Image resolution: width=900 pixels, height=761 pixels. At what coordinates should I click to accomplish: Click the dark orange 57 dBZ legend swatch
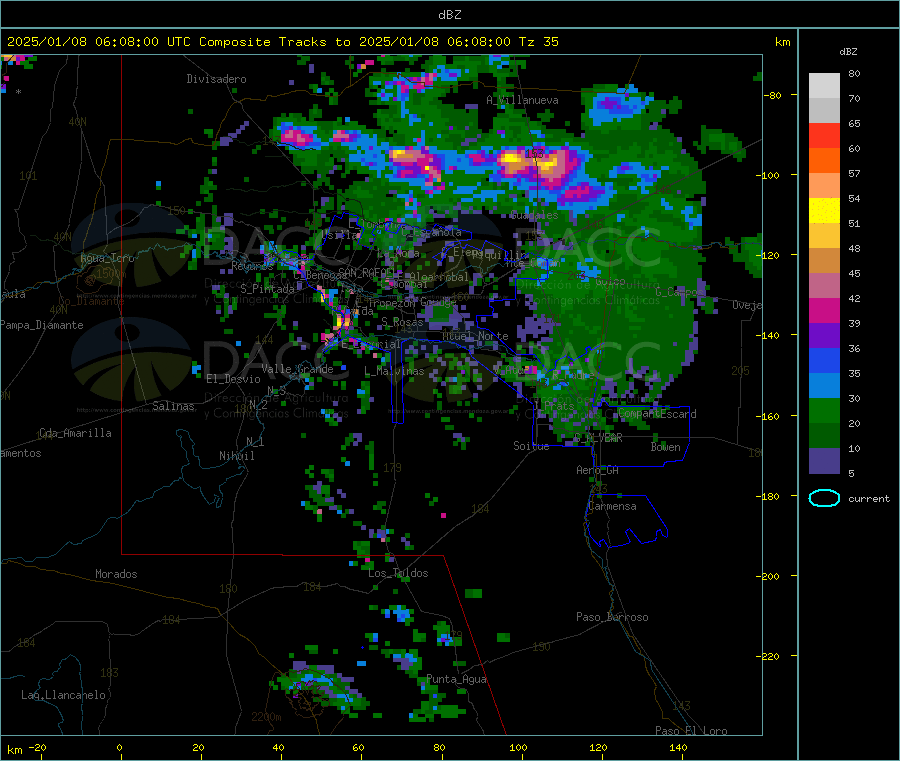824,161
